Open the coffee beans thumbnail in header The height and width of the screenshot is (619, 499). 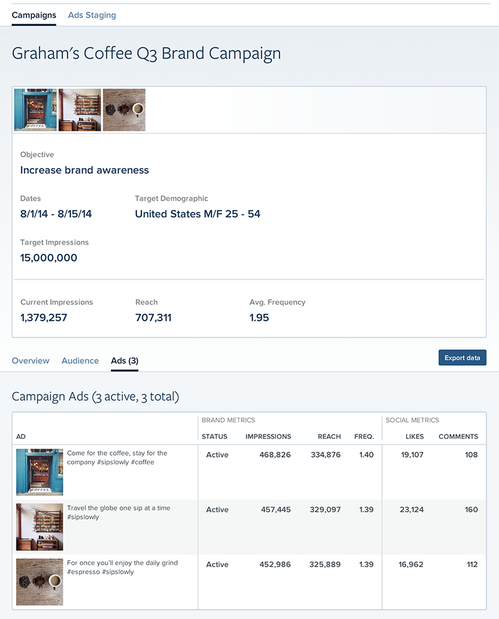(124, 110)
